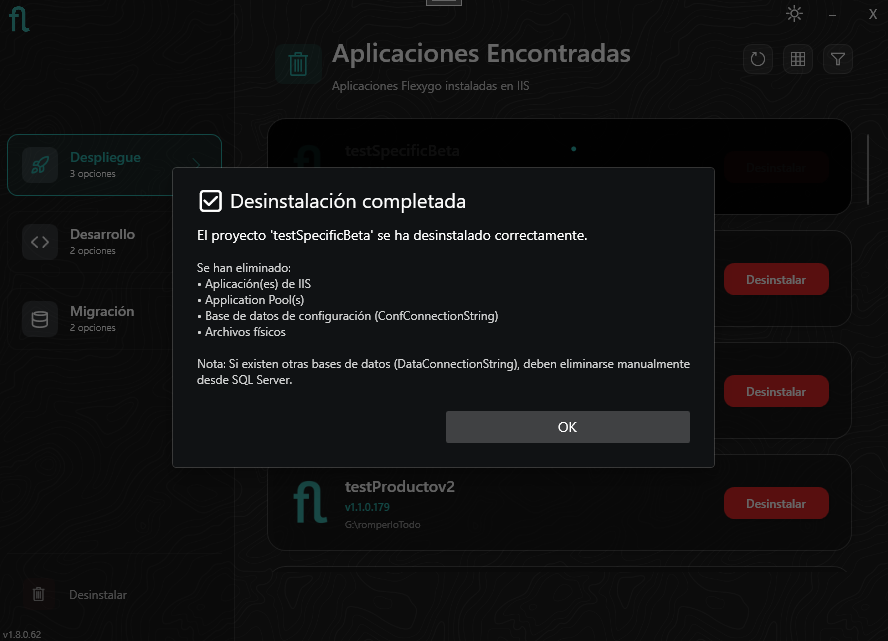888x641 pixels.
Task: Open the filter funnel icon
Action: pos(838,59)
